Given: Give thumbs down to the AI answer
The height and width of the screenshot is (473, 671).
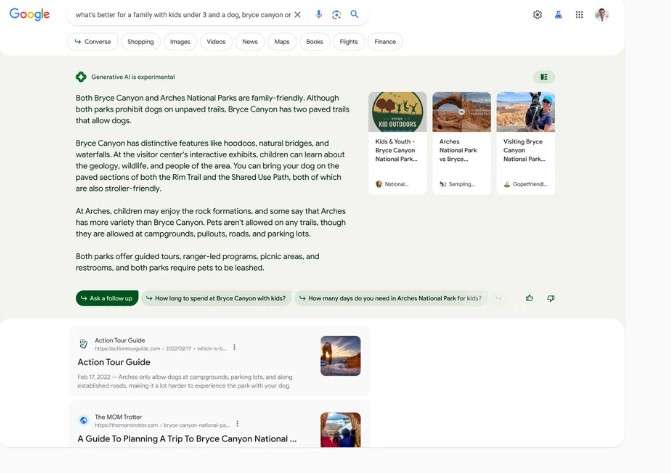Looking at the screenshot, I should pos(551,298).
